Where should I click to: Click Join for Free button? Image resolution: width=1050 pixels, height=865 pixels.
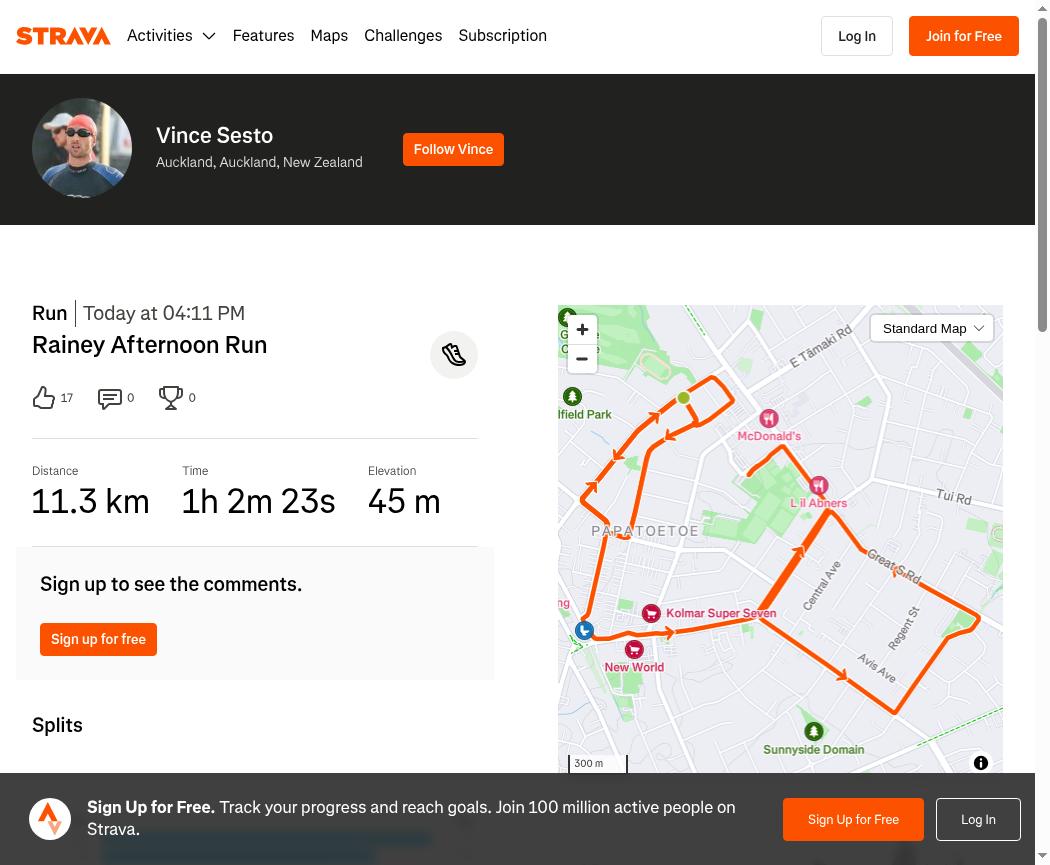tap(964, 36)
